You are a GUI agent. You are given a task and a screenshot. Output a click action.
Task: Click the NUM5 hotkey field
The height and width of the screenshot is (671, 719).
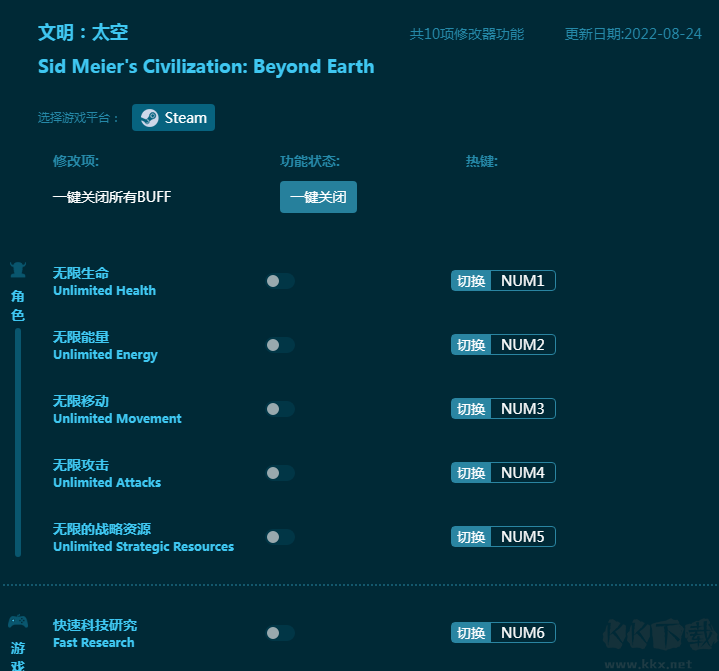[523, 537]
